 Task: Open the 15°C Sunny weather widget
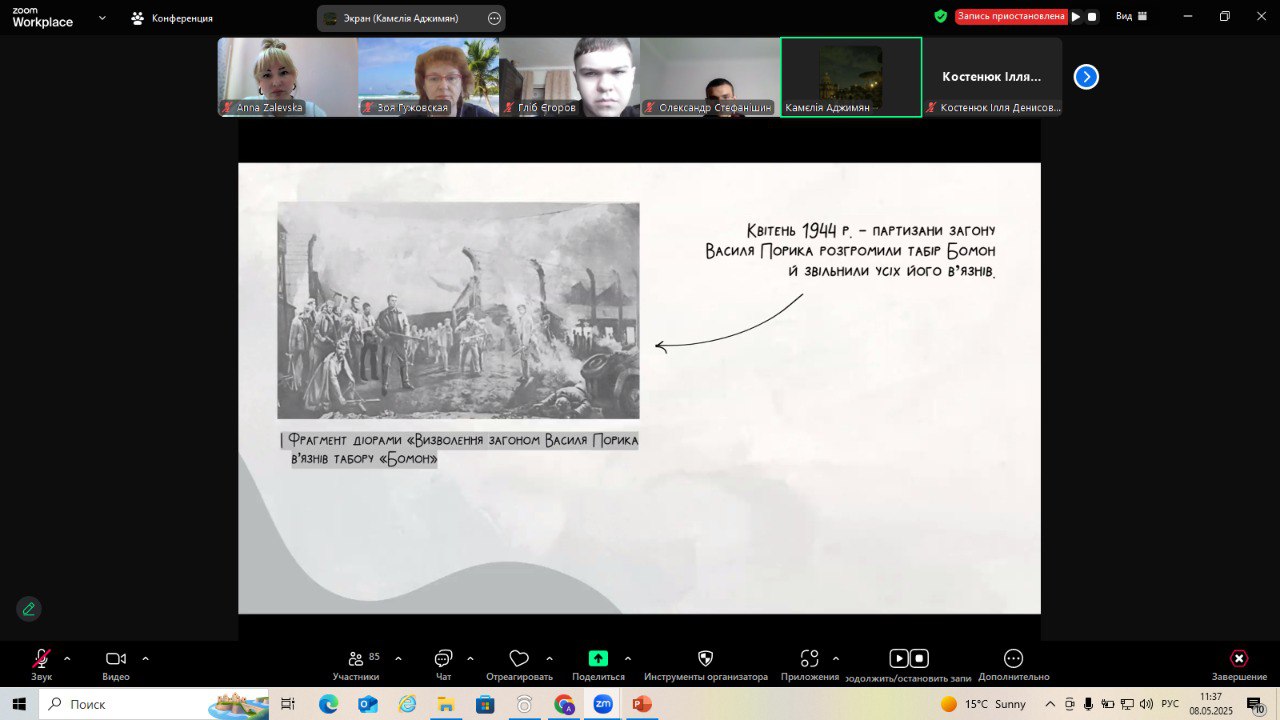pyautogui.click(x=984, y=704)
